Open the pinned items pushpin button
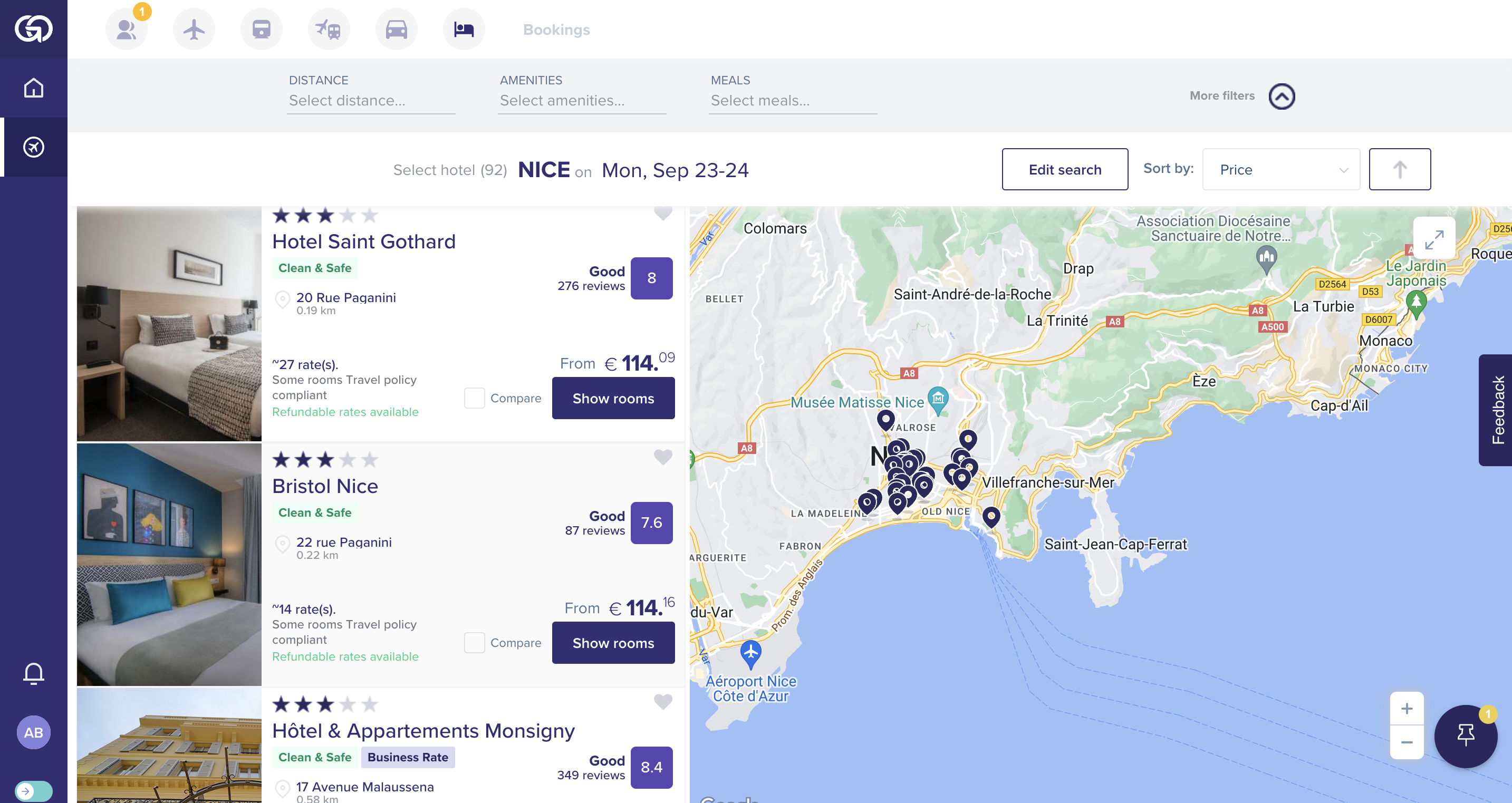The width and height of the screenshot is (1512, 803). 1465,735
